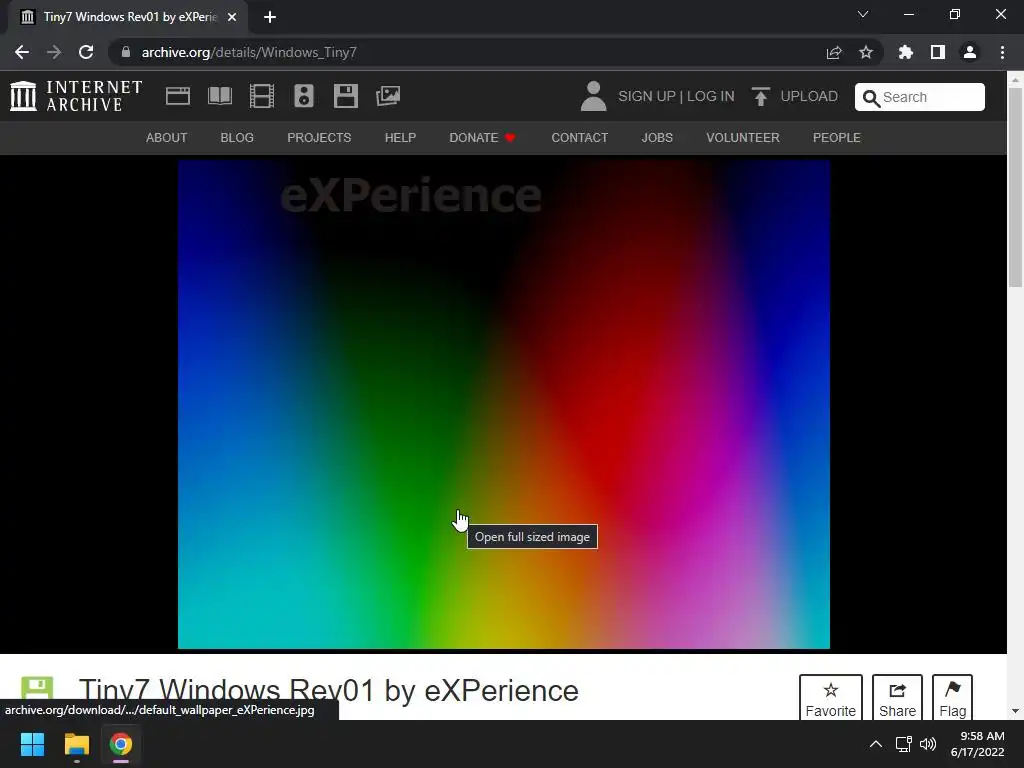This screenshot has width=1024, height=768.
Task: Select the Tiny7 Windows Rev01 tab
Action: pyautogui.click(x=128, y=17)
